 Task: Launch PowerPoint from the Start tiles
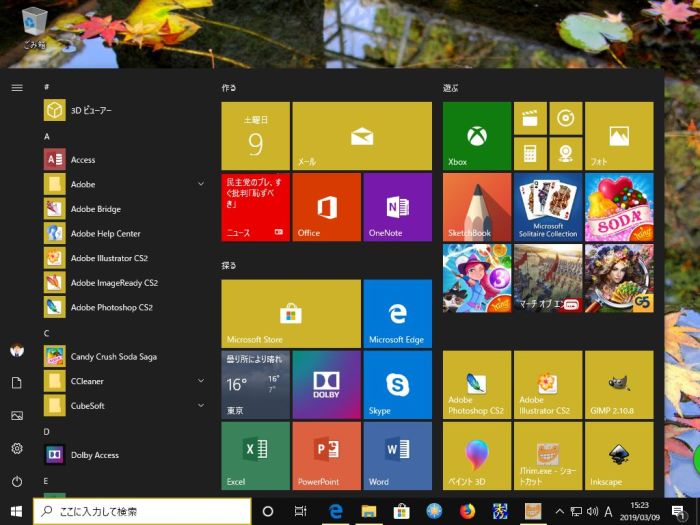tap(326, 455)
